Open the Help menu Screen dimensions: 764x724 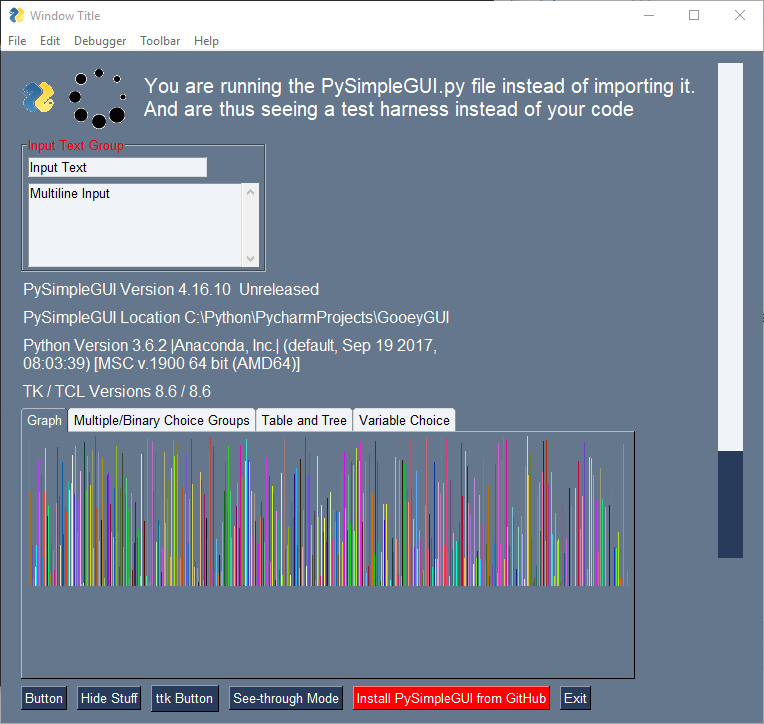click(x=206, y=41)
